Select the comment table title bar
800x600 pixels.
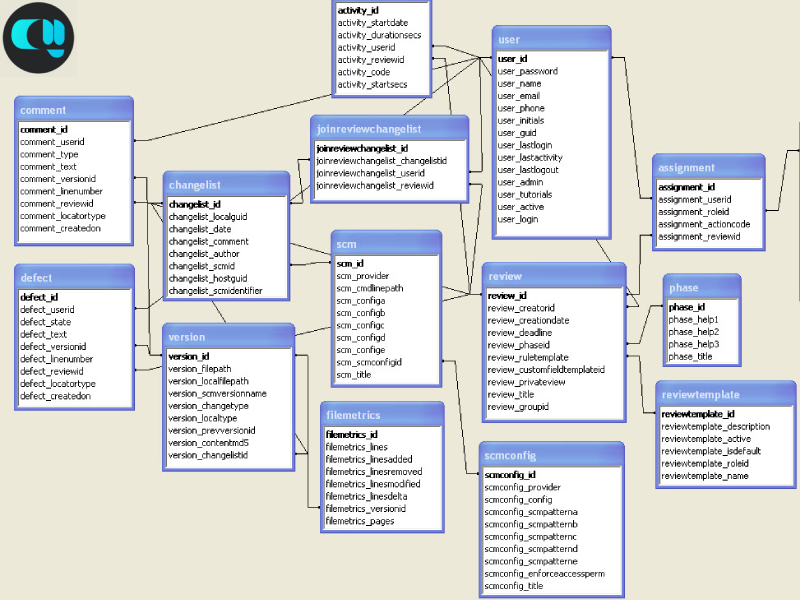tap(74, 110)
